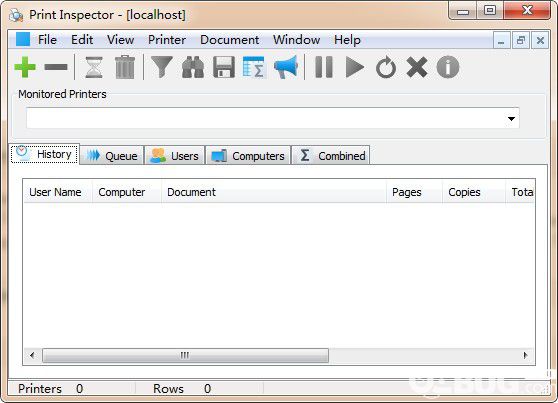This screenshot has height=403, width=558.
Task: Expand the Monitored Printers dropdown arrow
Action: 511,119
